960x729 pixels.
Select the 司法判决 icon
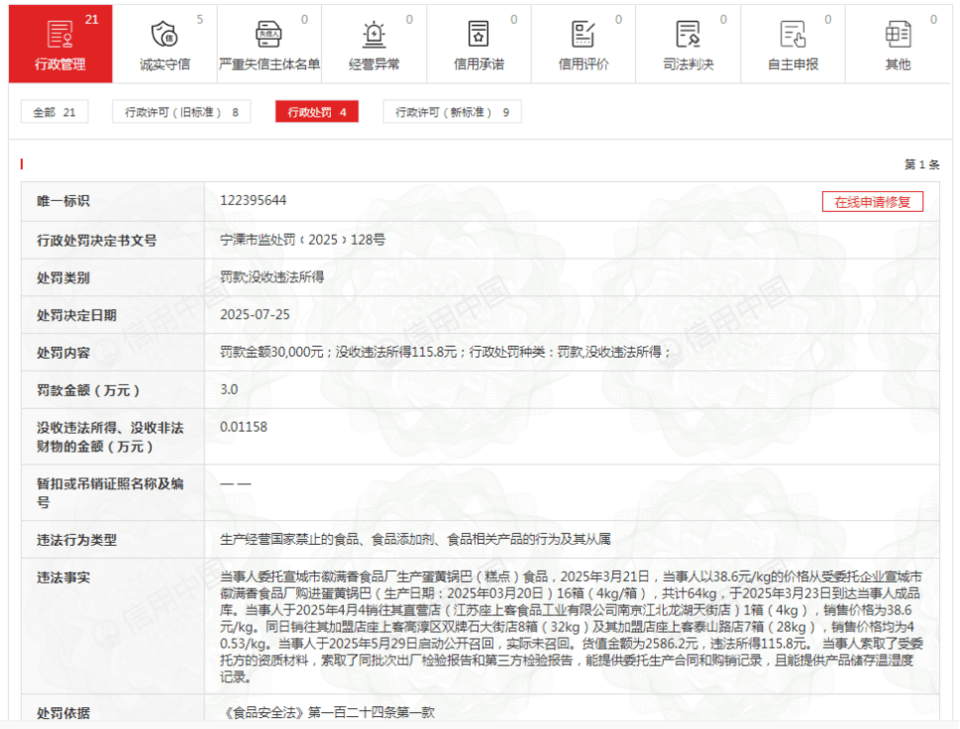click(688, 33)
